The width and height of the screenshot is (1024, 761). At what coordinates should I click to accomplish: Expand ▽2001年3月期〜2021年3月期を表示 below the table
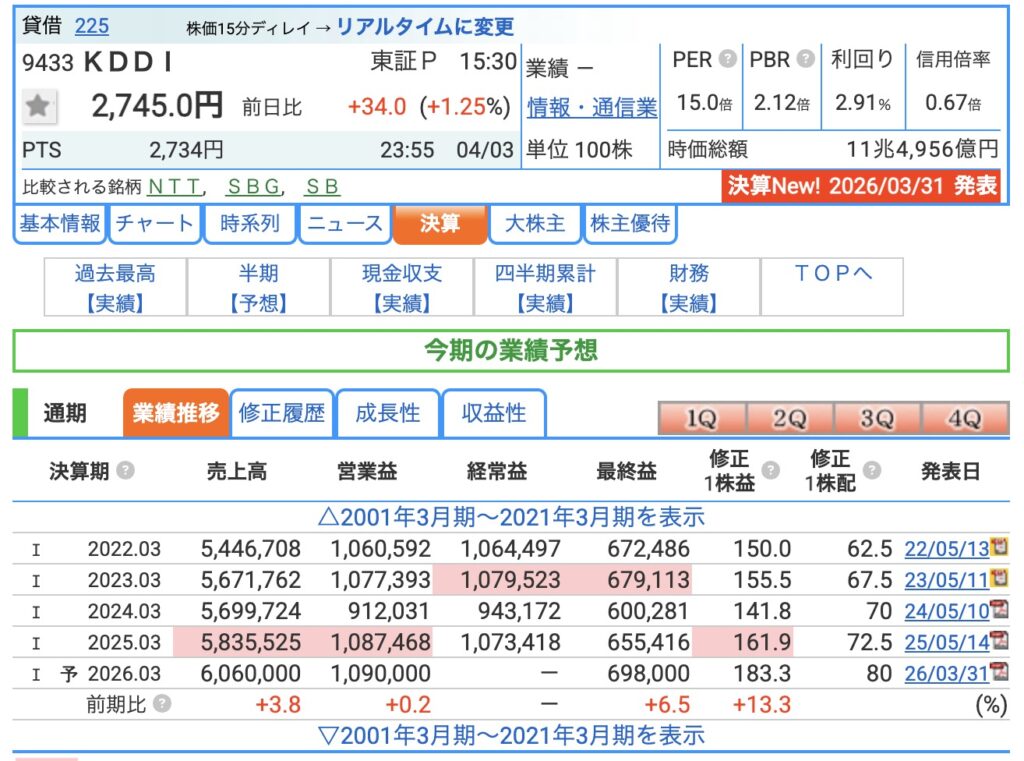tap(511, 736)
